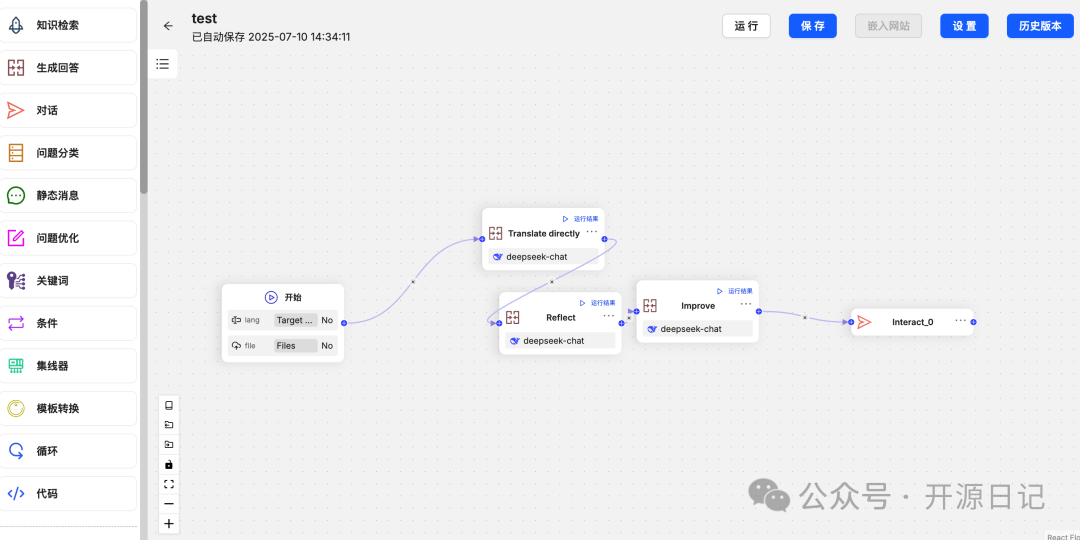Select the 循环 loop icon
The width and height of the screenshot is (1080, 540).
click(16, 451)
